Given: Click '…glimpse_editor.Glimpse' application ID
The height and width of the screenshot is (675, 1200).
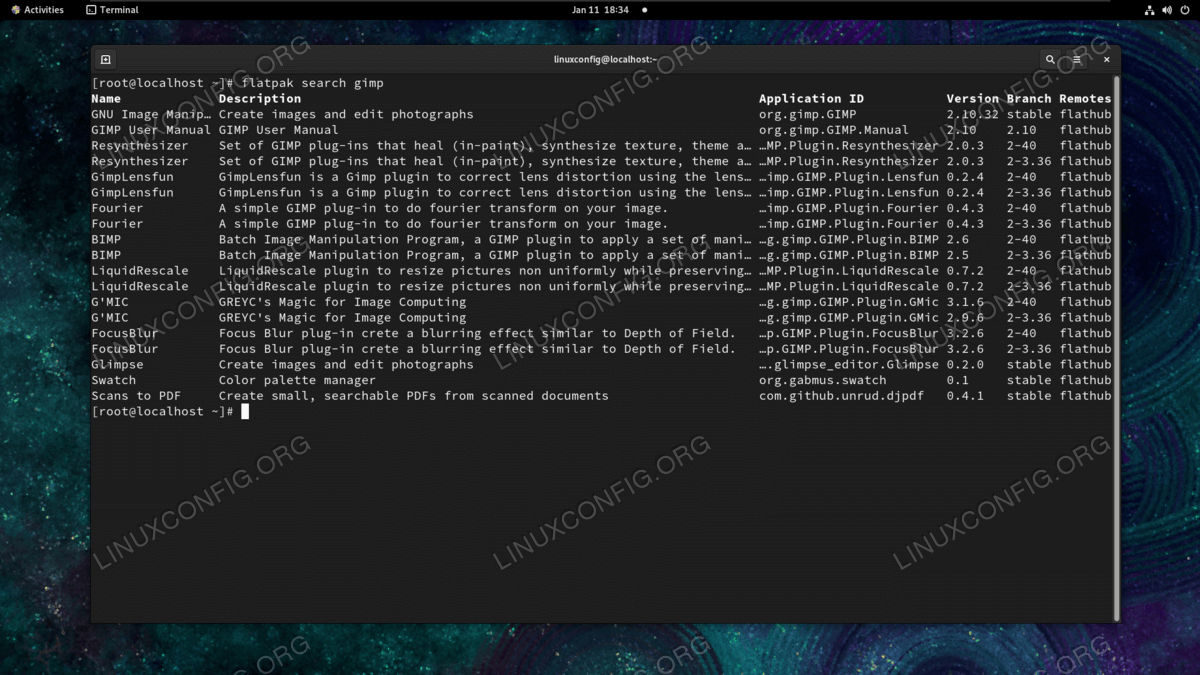Looking at the screenshot, I should pyautogui.click(x=849, y=365).
